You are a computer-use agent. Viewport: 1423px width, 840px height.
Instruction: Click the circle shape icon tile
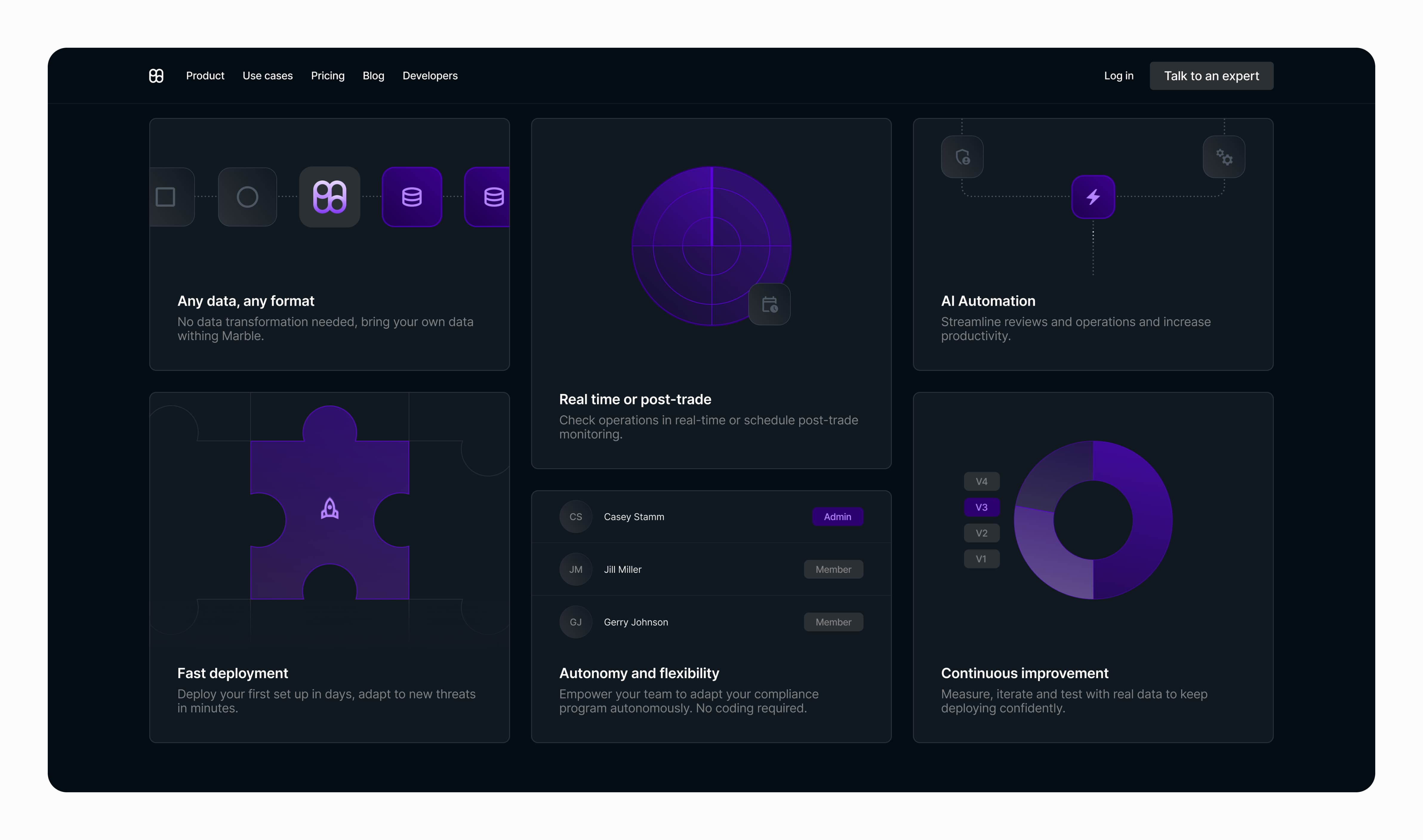click(247, 197)
